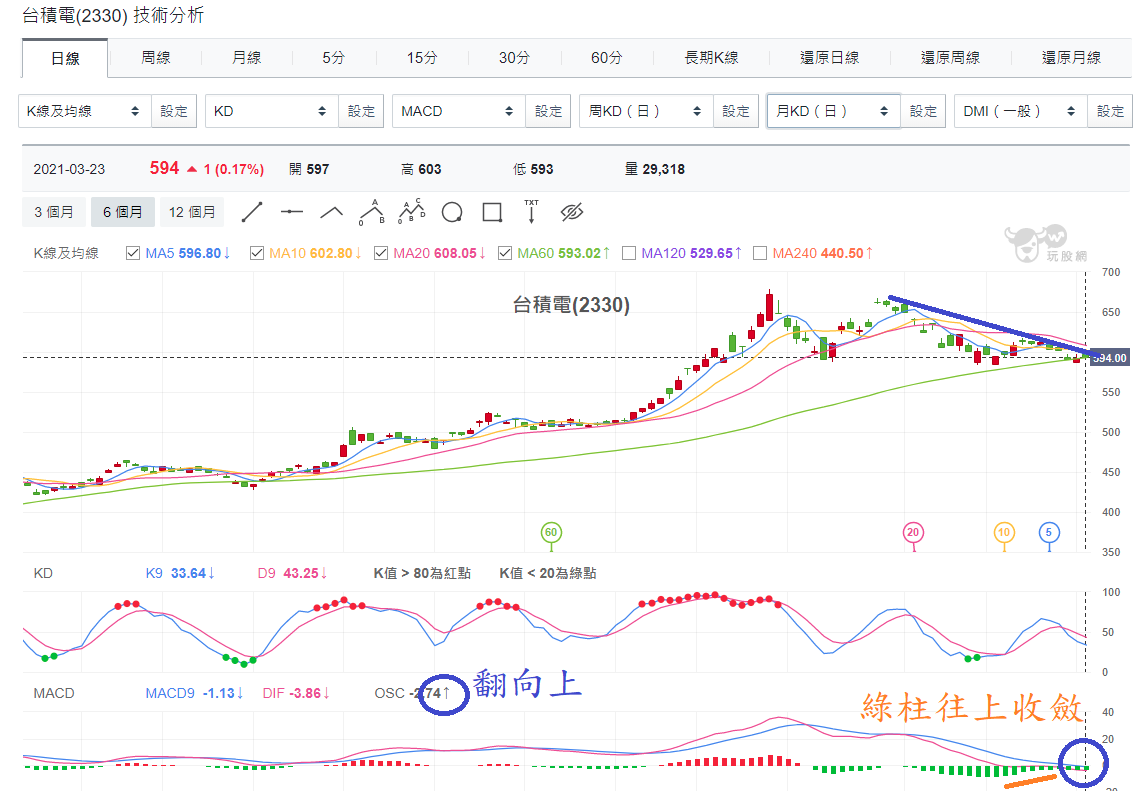
Task: Click the MACD9 -1.13 value
Action: click(219, 693)
